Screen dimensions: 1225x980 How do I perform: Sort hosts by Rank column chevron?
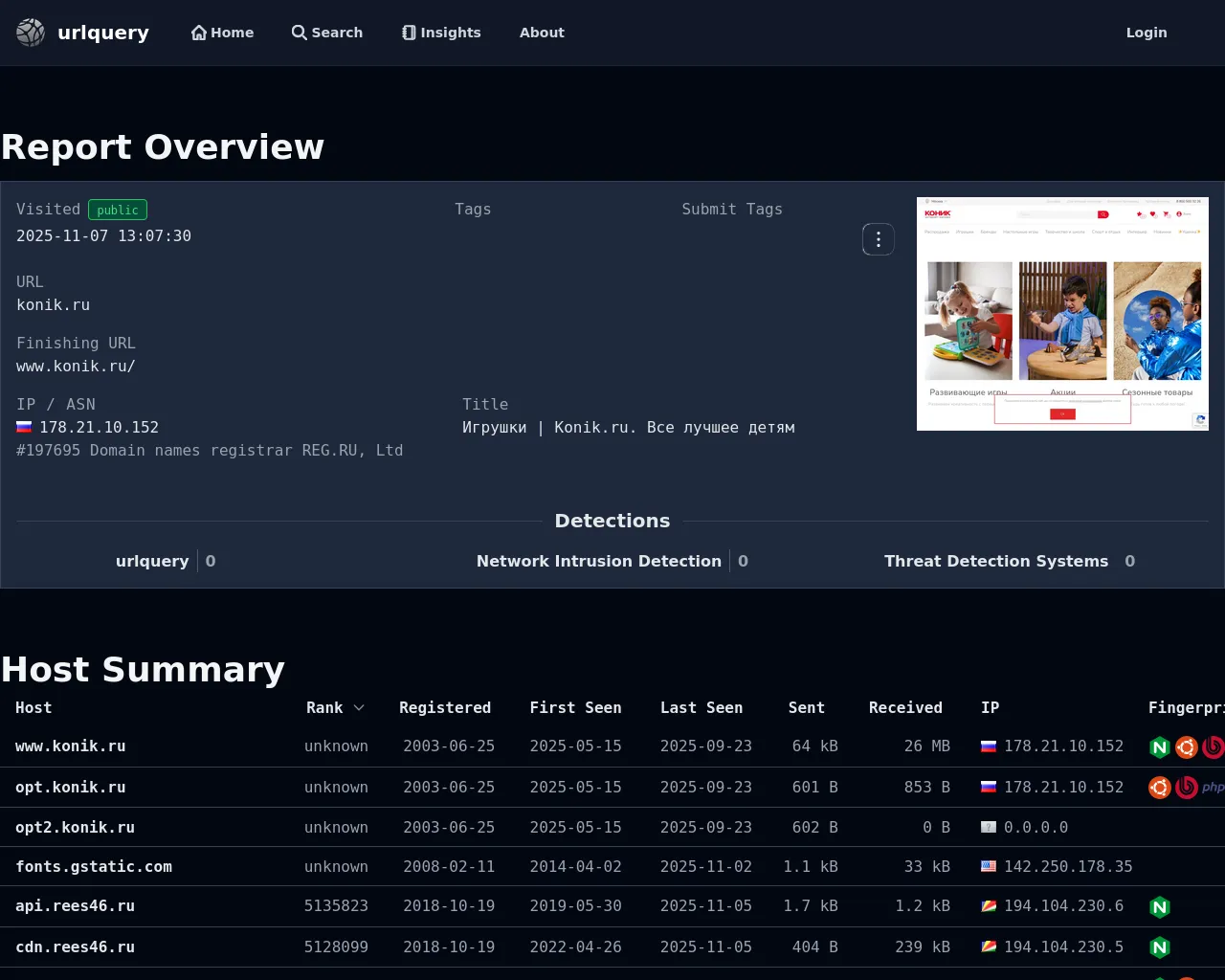click(x=359, y=708)
